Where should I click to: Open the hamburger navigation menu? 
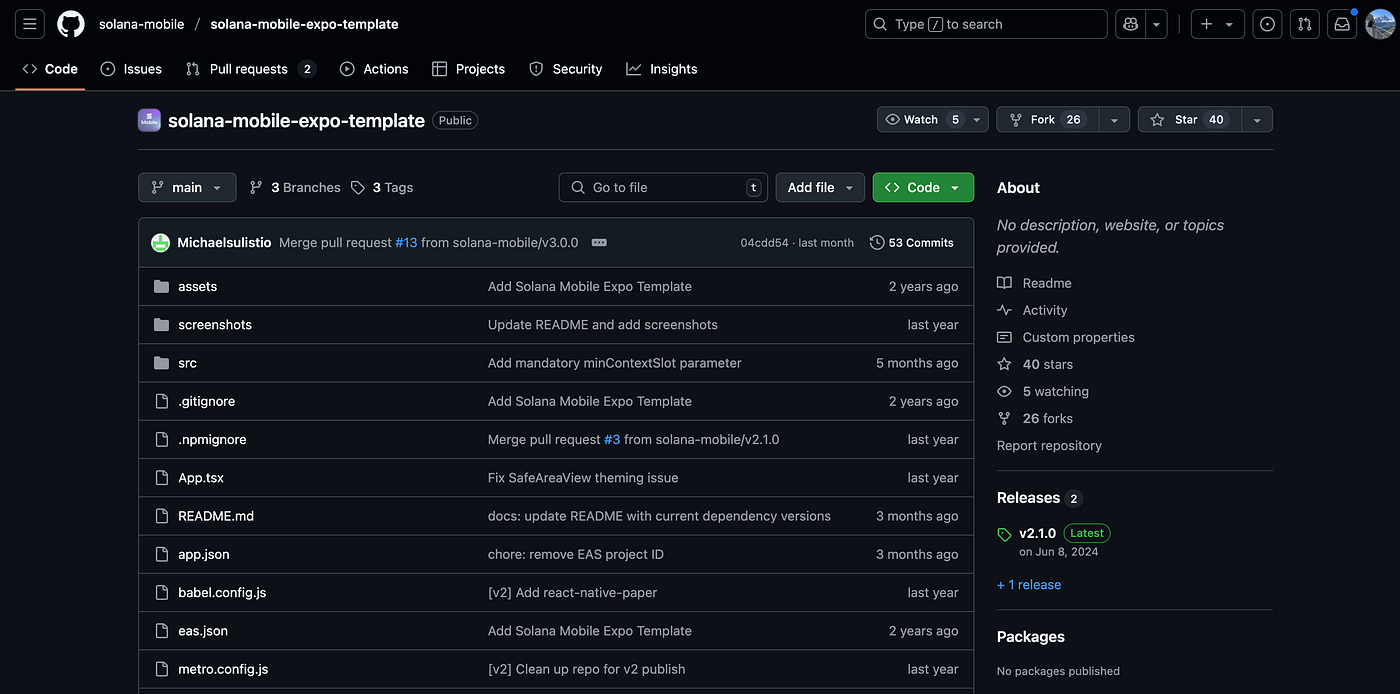point(30,24)
